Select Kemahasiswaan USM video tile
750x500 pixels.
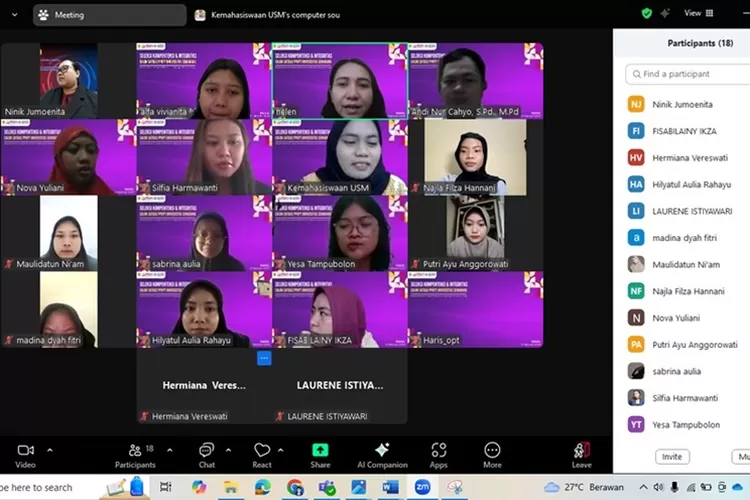(x=340, y=157)
